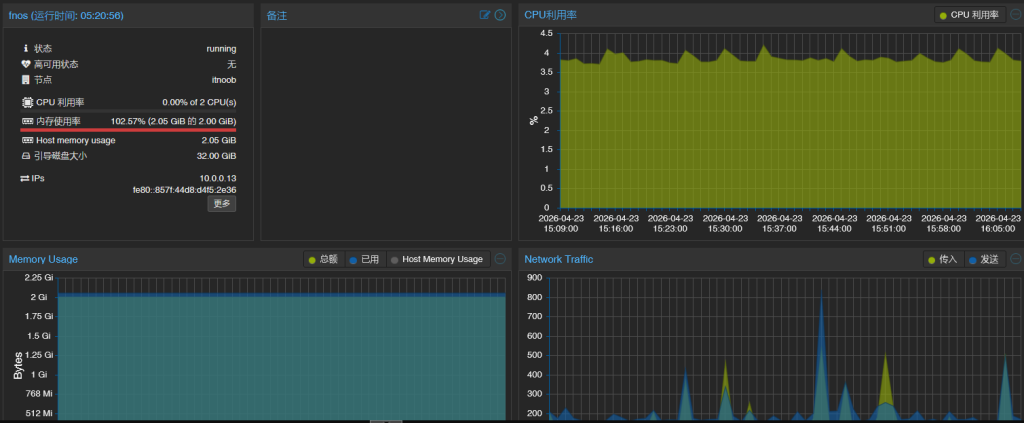Collapse the 备注 notes panel

coord(500,15)
